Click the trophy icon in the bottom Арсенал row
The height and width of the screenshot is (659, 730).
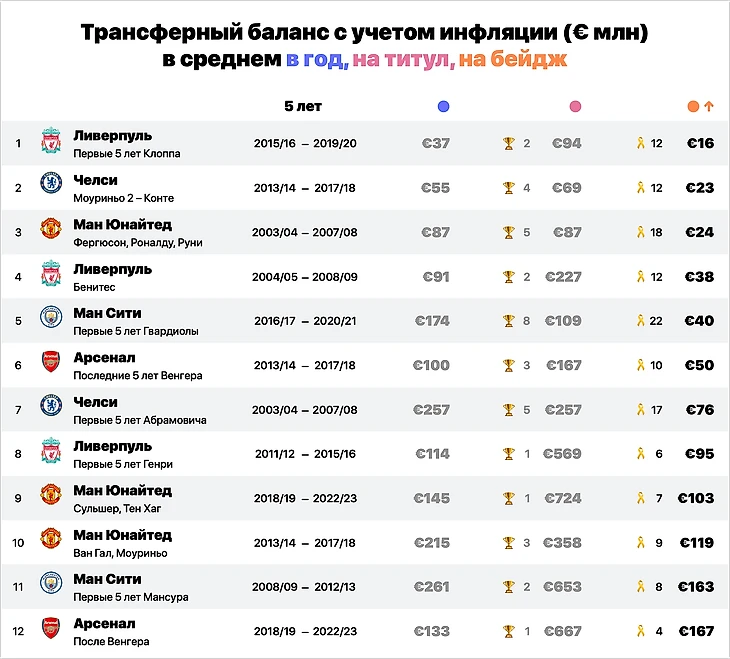pos(509,631)
